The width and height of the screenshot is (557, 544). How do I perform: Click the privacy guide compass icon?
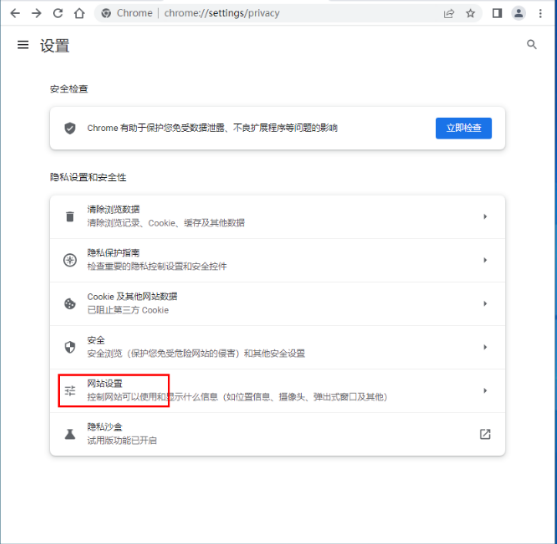(x=70, y=260)
